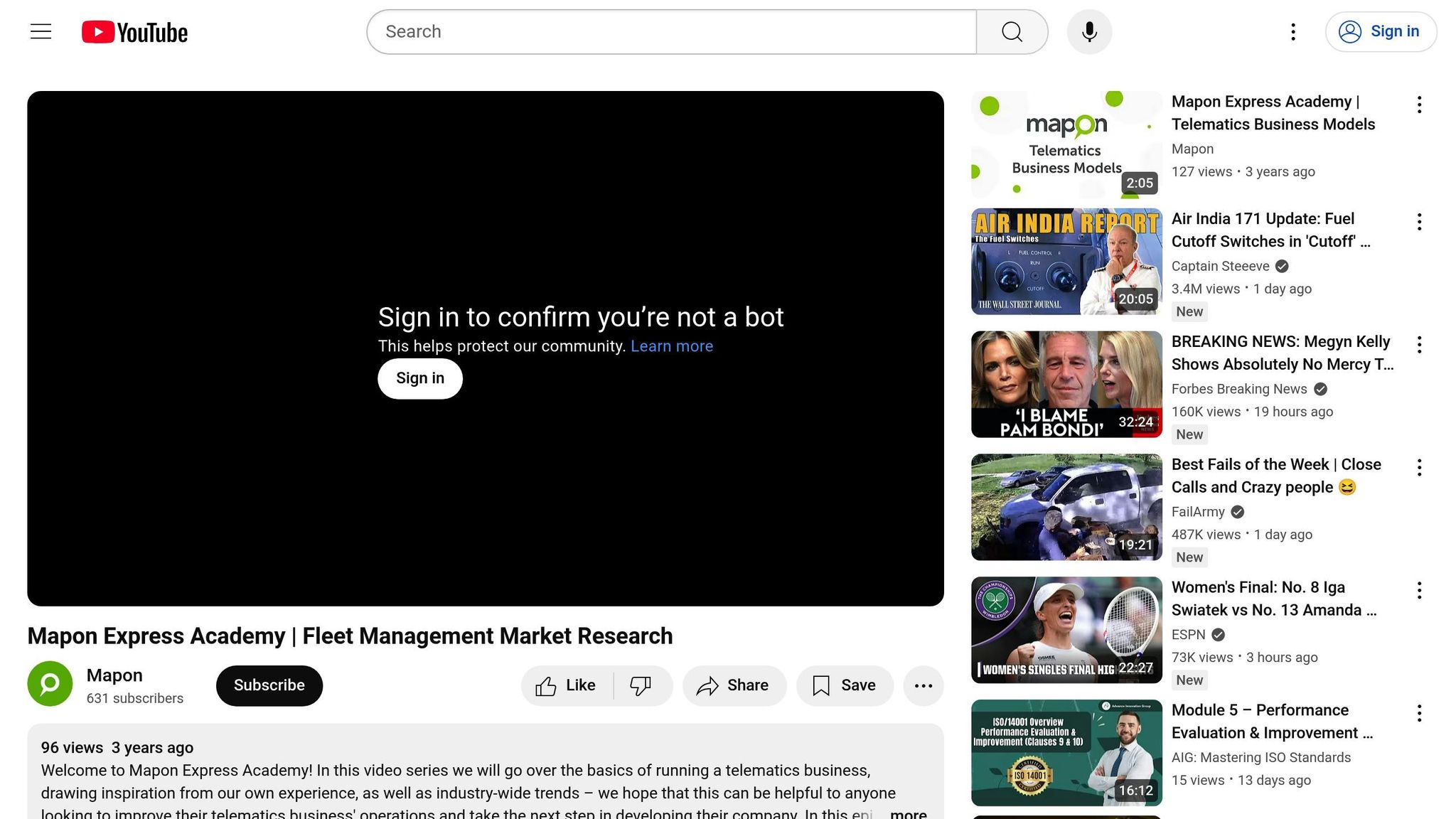Image resolution: width=1456 pixels, height=819 pixels.
Task: Open options menu for Best Fails video
Action: click(x=1419, y=468)
